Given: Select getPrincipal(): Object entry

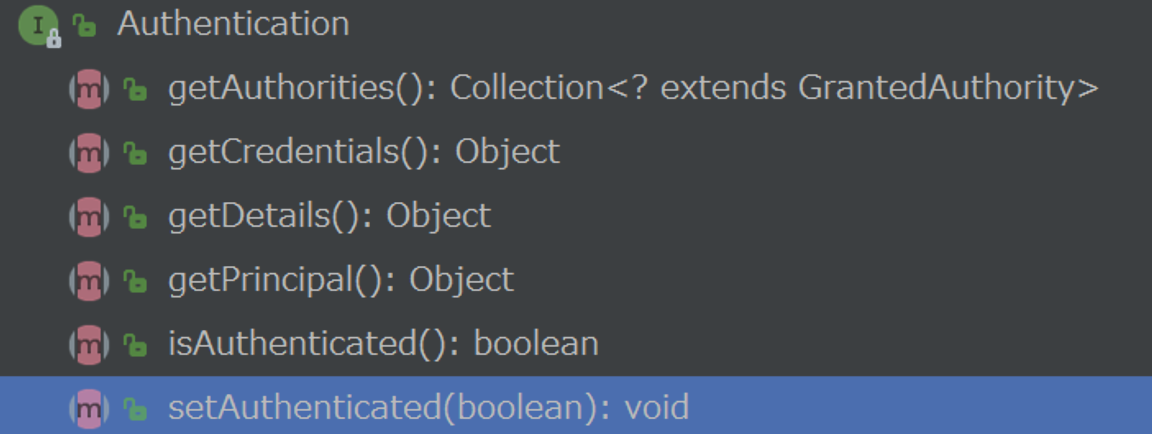Looking at the screenshot, I should point(341,280).
